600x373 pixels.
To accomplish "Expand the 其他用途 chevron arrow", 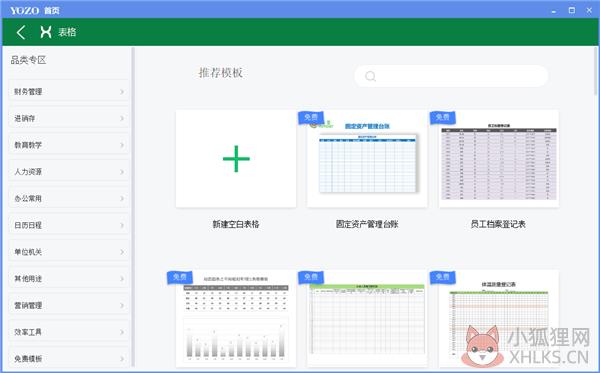I will pos(122,279).
